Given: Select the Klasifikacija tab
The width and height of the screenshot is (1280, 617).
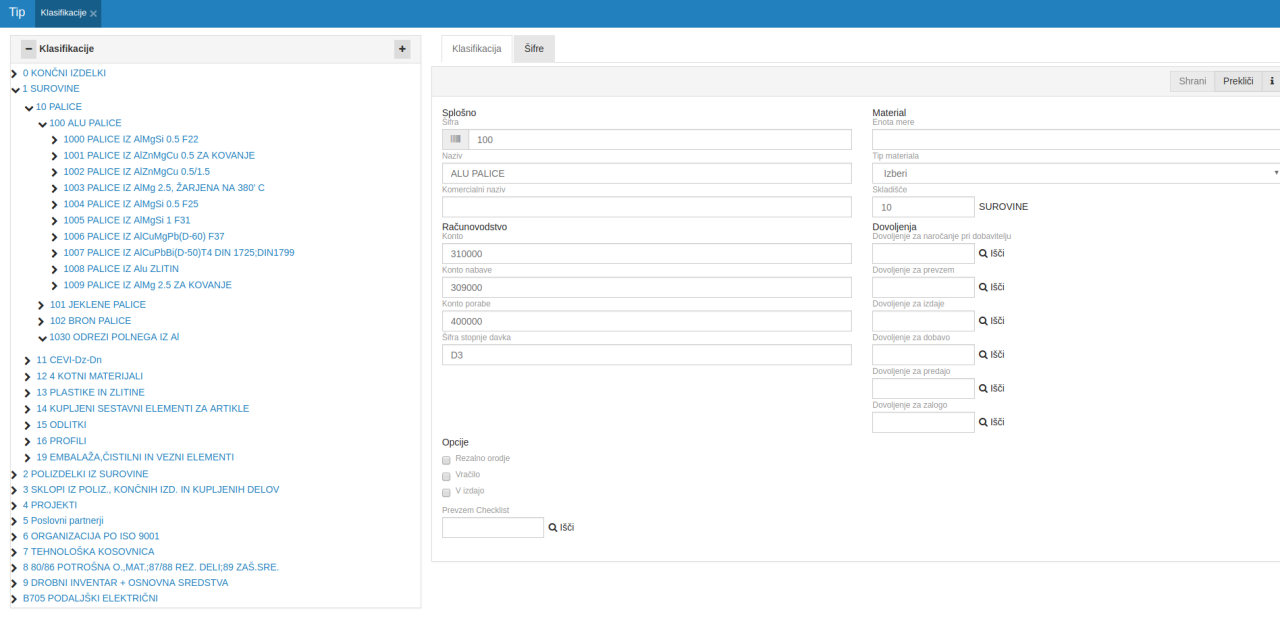Looking at the screenshot, I should coord(476,49).
